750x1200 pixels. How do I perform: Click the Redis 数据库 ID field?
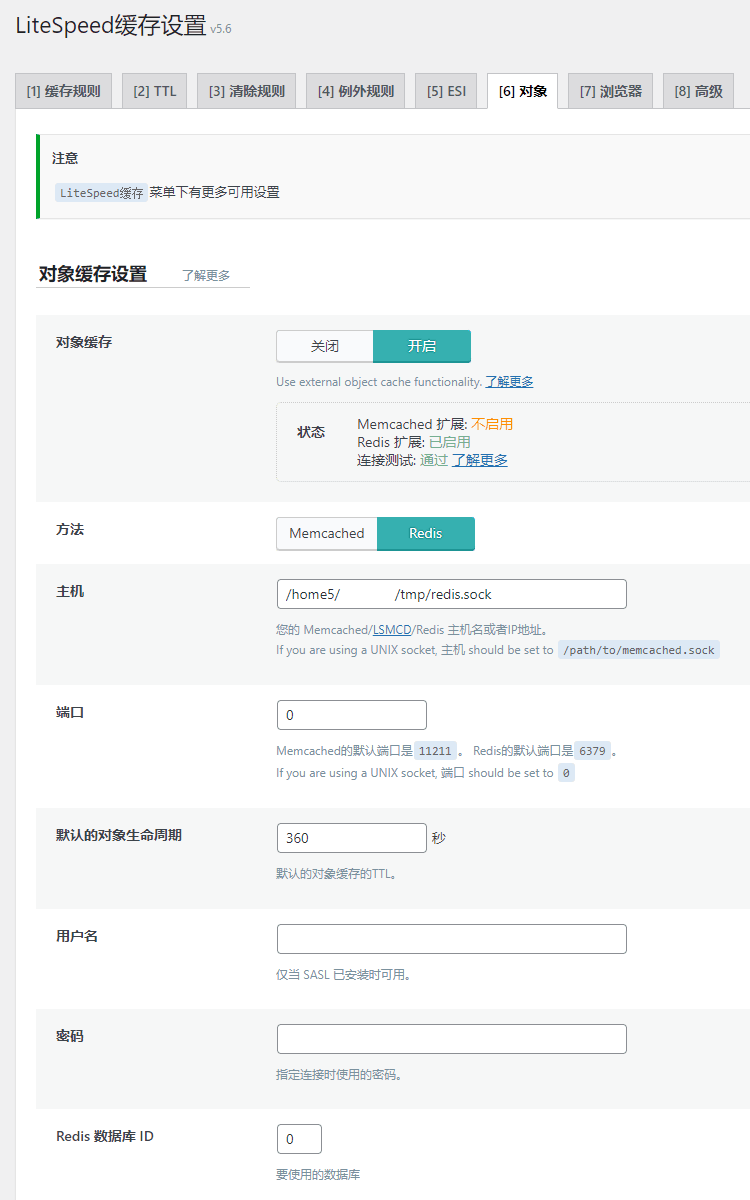coord(298,1138)
